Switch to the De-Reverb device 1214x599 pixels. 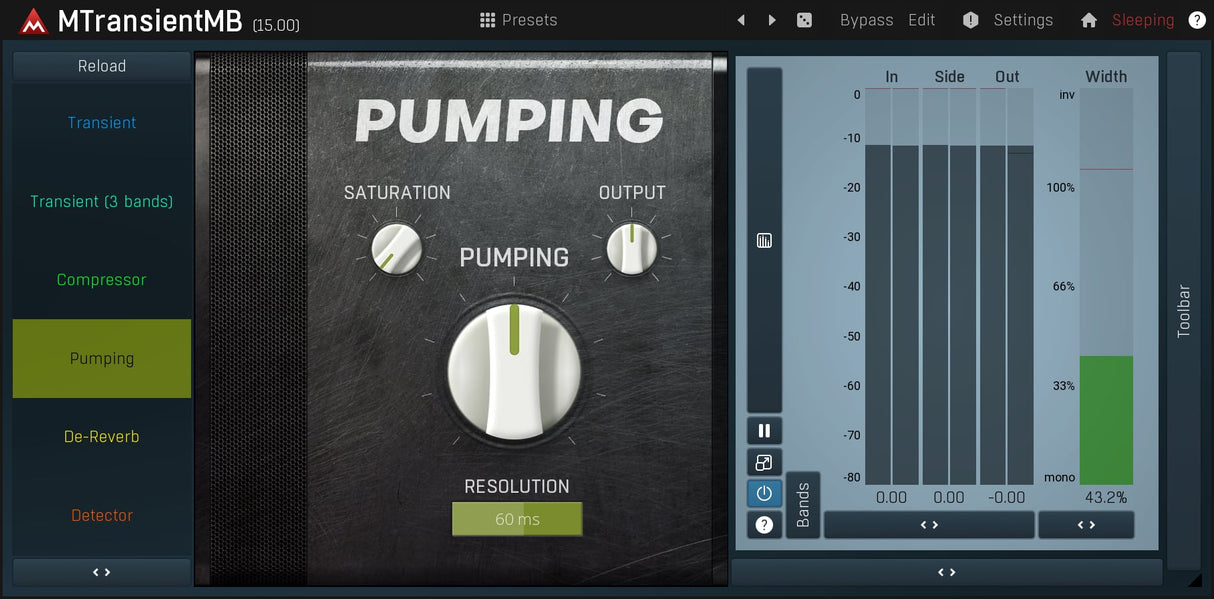[101, 437]
